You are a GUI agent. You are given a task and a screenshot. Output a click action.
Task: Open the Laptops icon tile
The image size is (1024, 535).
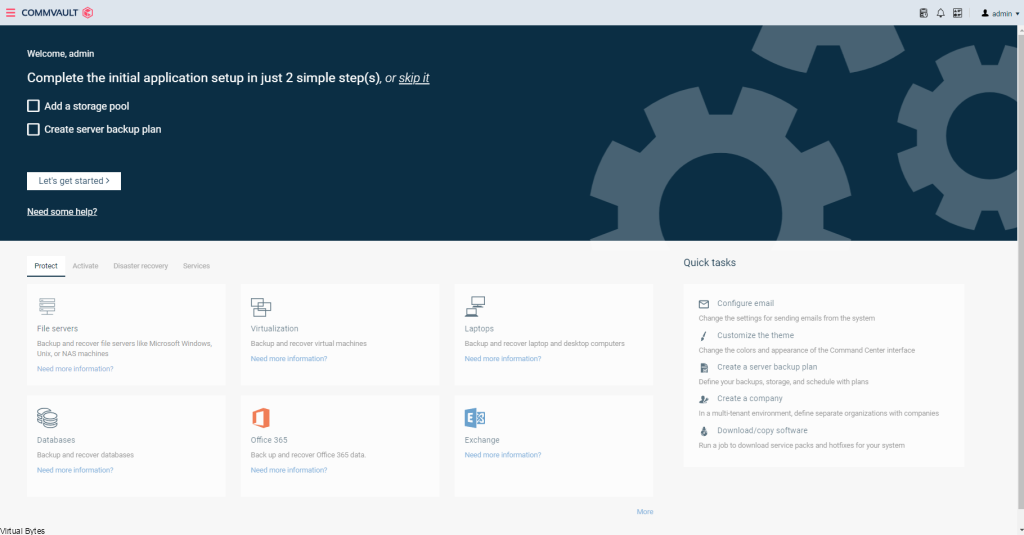click(x=475, y=306)
